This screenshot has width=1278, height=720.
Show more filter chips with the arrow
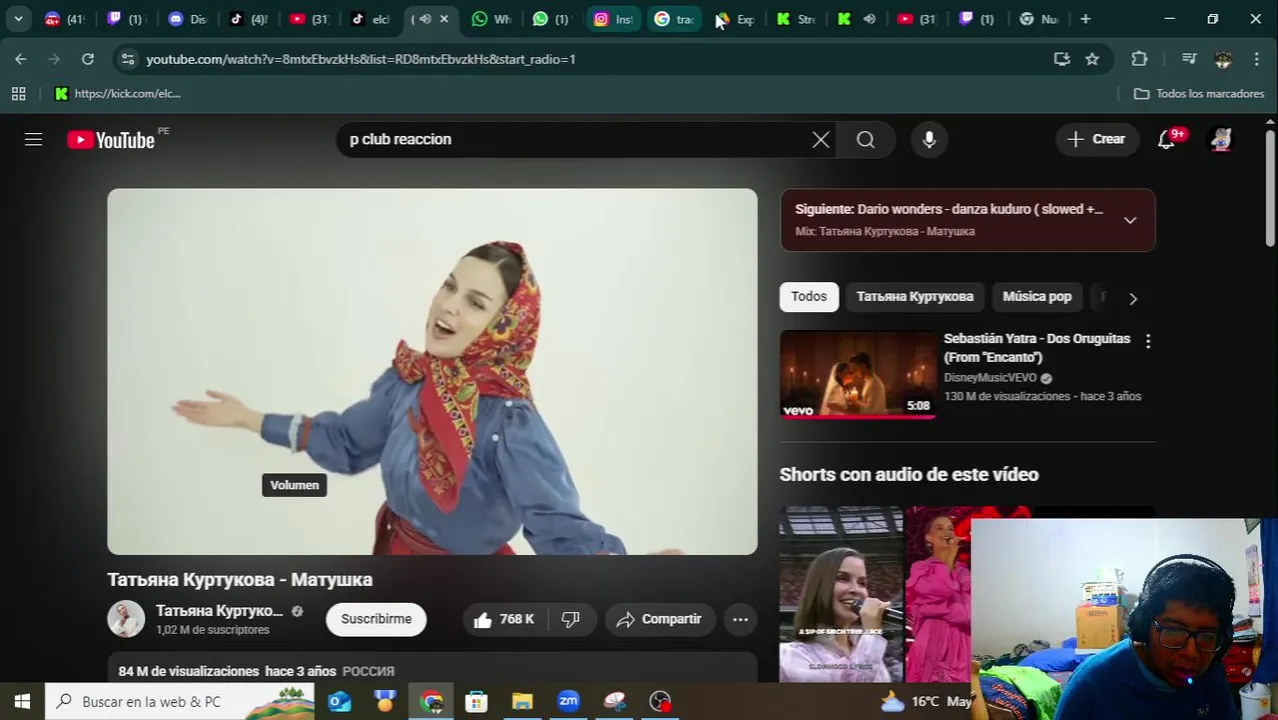pyautogui.click(x=1132, y=298)
